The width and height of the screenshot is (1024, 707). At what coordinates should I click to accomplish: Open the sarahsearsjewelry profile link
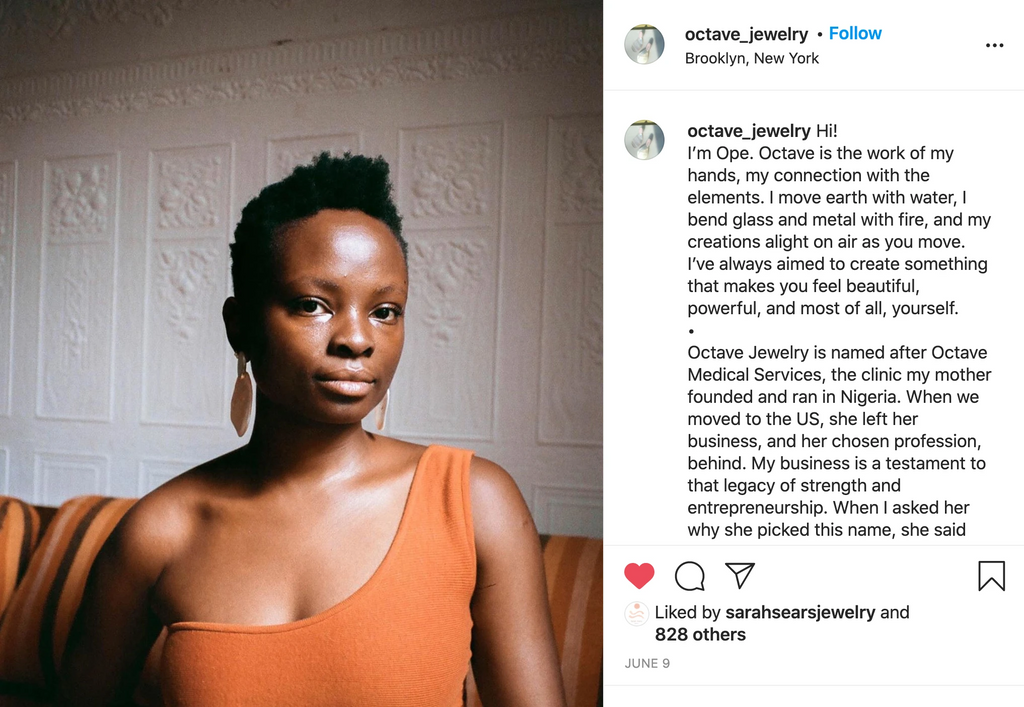pyautogui.click(x=800, y=612)
